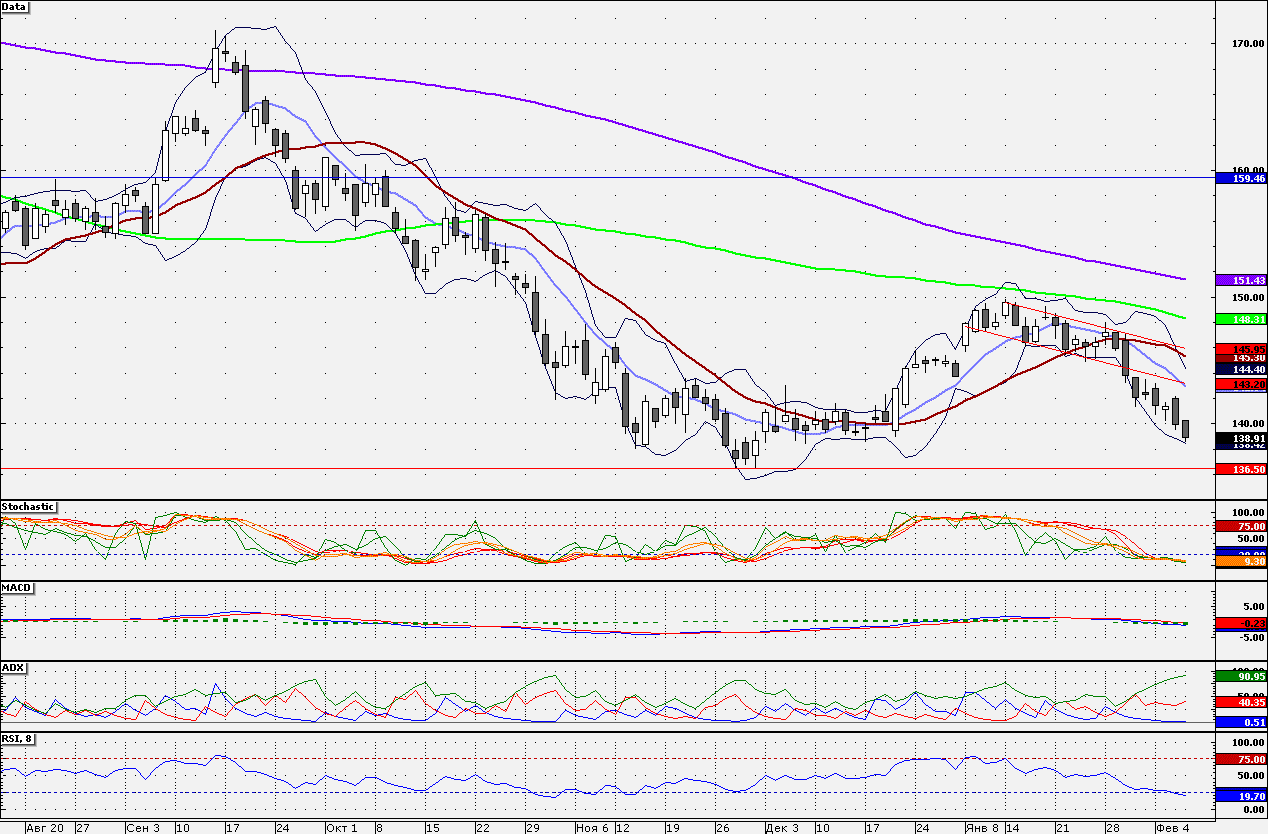This screenshot has height=834, width=1268.
Task: Click the Окт 1 date label
Action: point(341,828)
